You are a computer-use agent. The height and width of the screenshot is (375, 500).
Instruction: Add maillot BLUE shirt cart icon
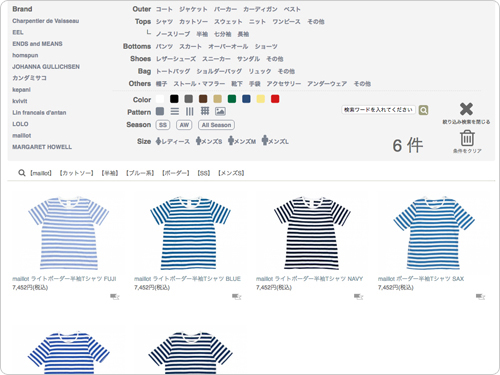coord(237,296)
